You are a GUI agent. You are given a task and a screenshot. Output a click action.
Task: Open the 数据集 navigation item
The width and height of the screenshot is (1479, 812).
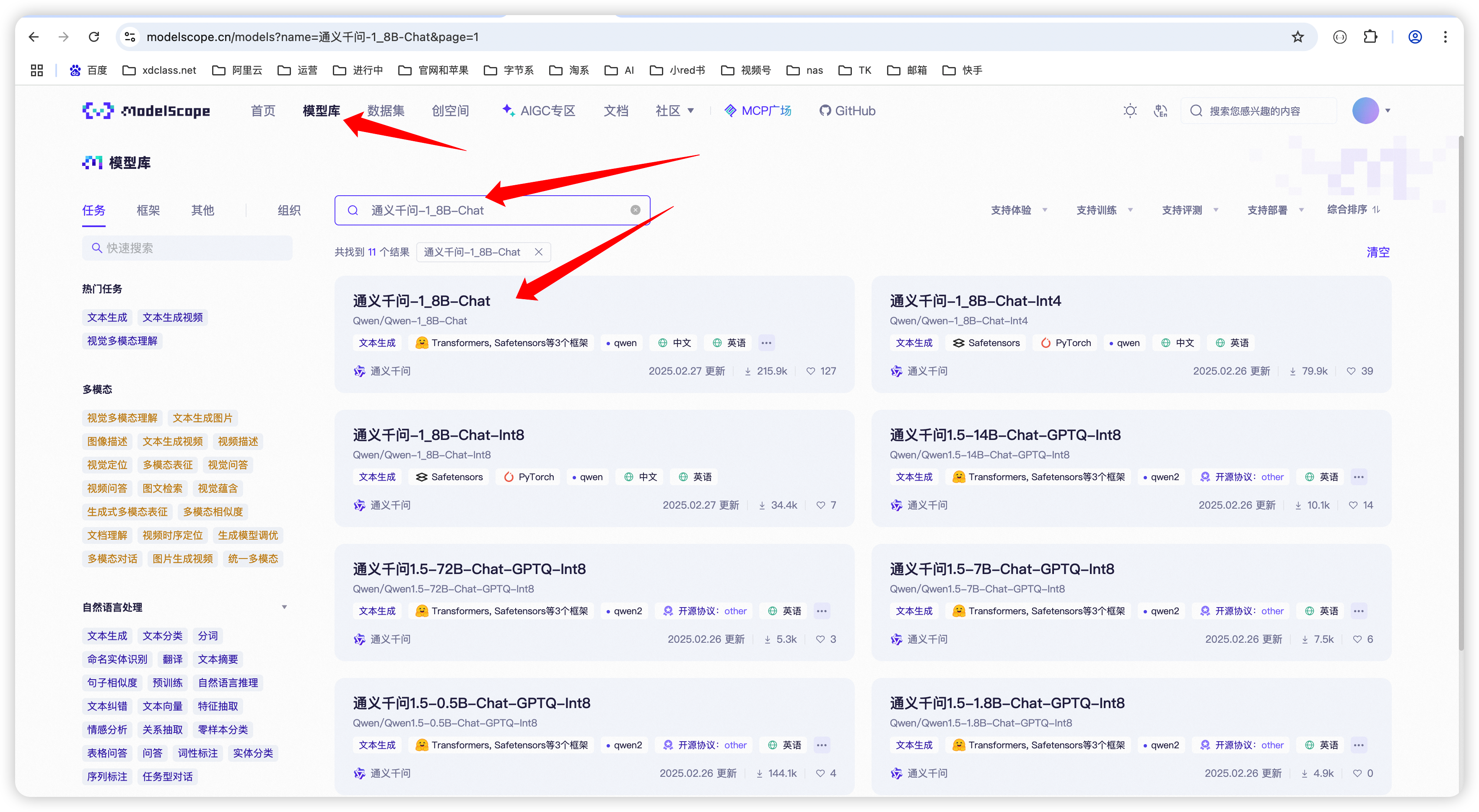click(386, 111)
